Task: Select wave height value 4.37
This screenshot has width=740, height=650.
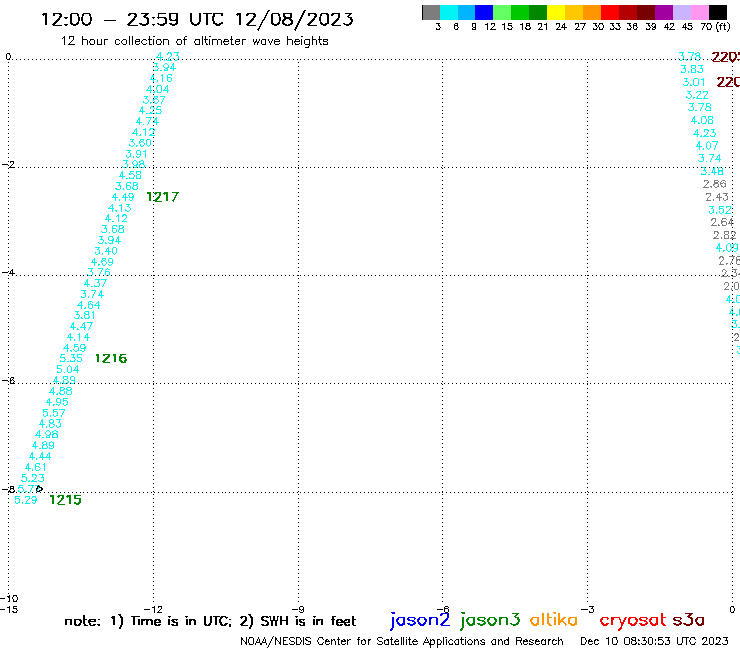Action: [95, 283]
